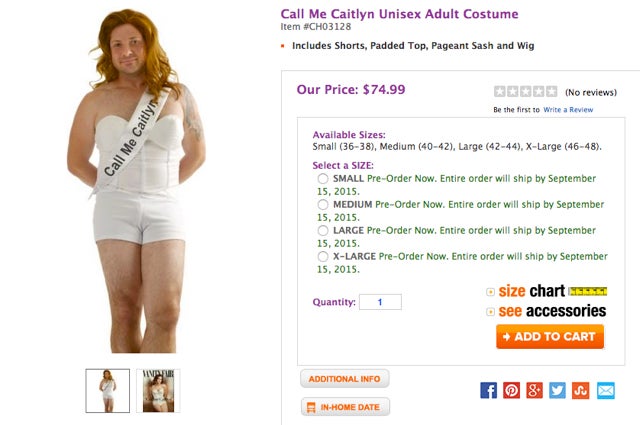Add the costume to cart

[550, 337]
